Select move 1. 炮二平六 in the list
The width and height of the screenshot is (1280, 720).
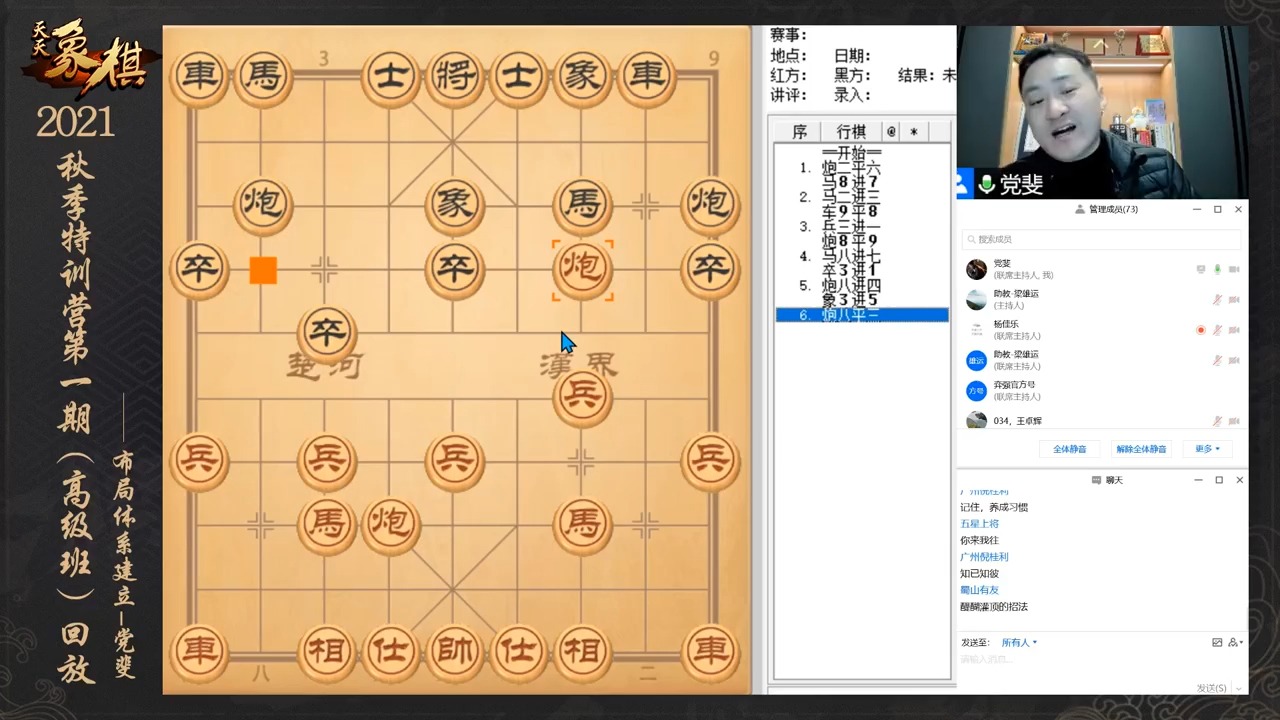pos(851,168)
